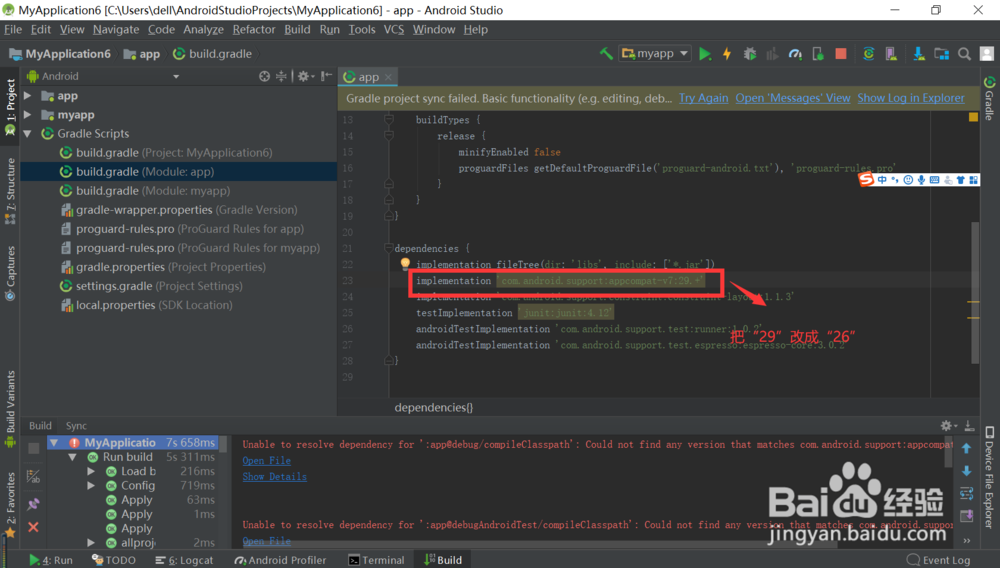Open the Navigate menu
The image size is (1000, 568).
(115, 29)
